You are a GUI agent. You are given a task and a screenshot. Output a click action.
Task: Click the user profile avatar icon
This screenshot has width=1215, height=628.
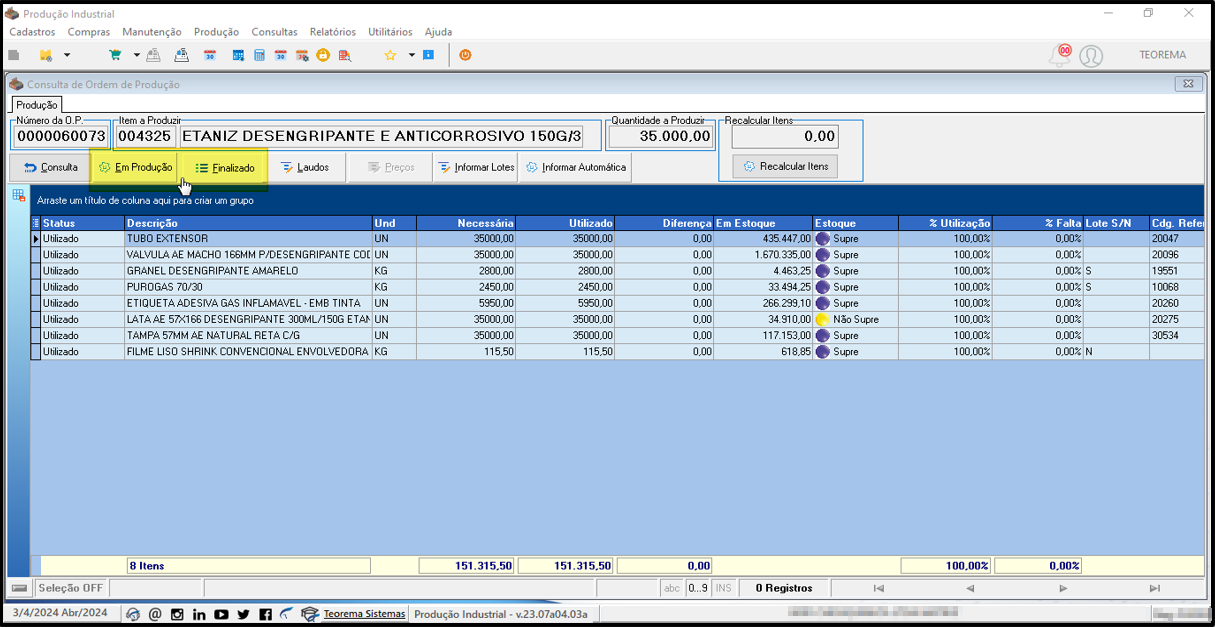[1091, 56]
